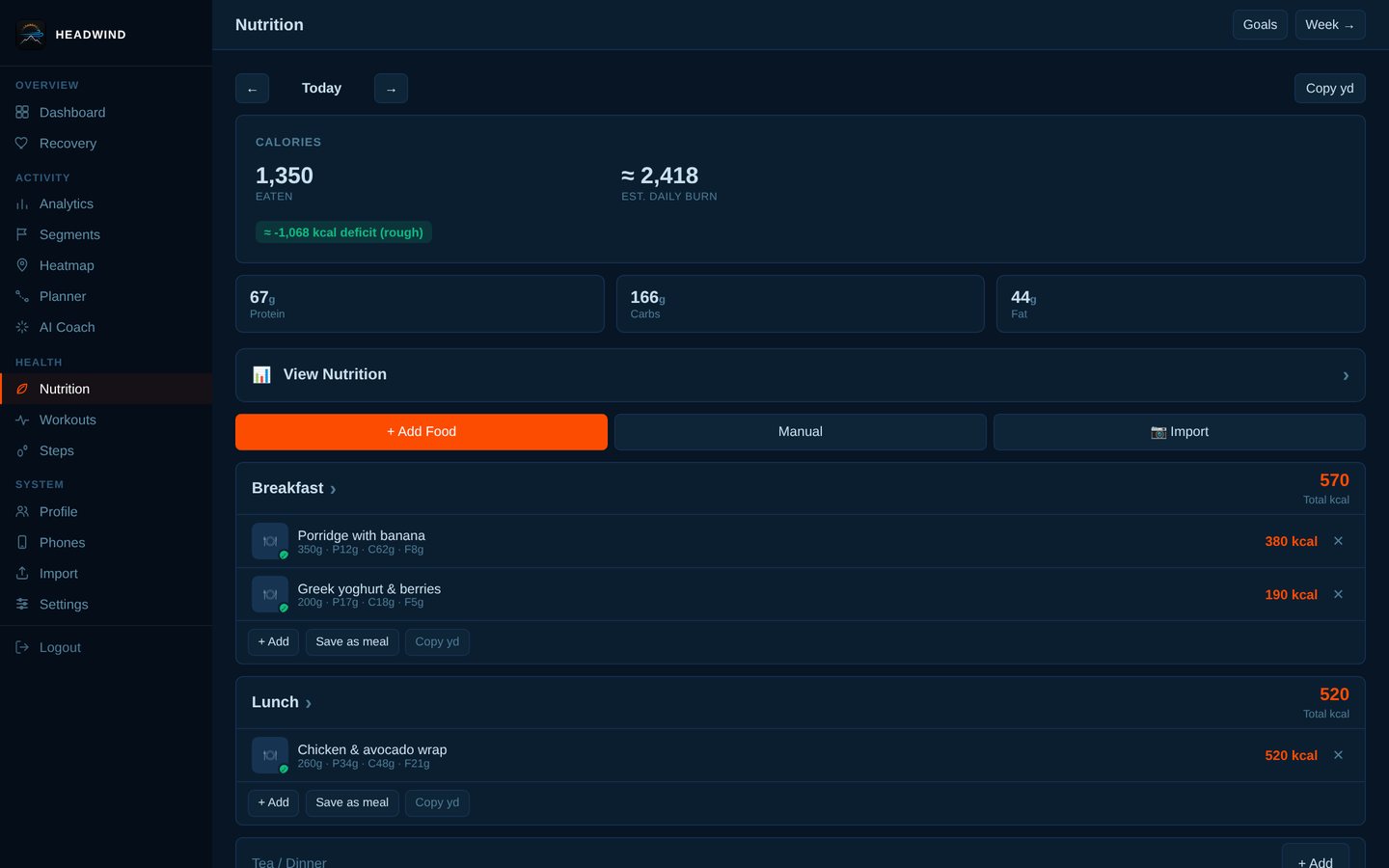Viewport: 1389px width, 868px height.
Task: Delete the Chicken & avocado wrap entry
Action: 1338,756
